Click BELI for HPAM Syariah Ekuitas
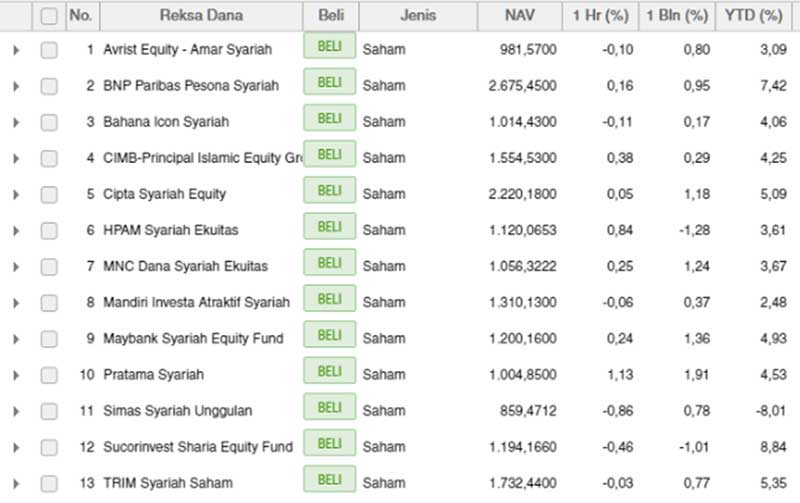Viewport: 800px width, 503px height. pos(330,227)
